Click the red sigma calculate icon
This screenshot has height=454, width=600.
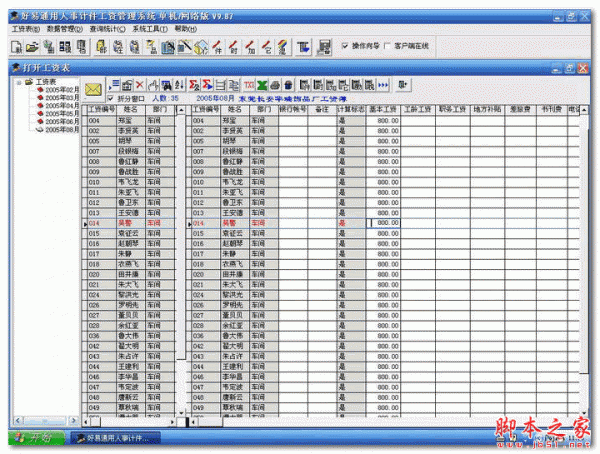coord(194,85)
